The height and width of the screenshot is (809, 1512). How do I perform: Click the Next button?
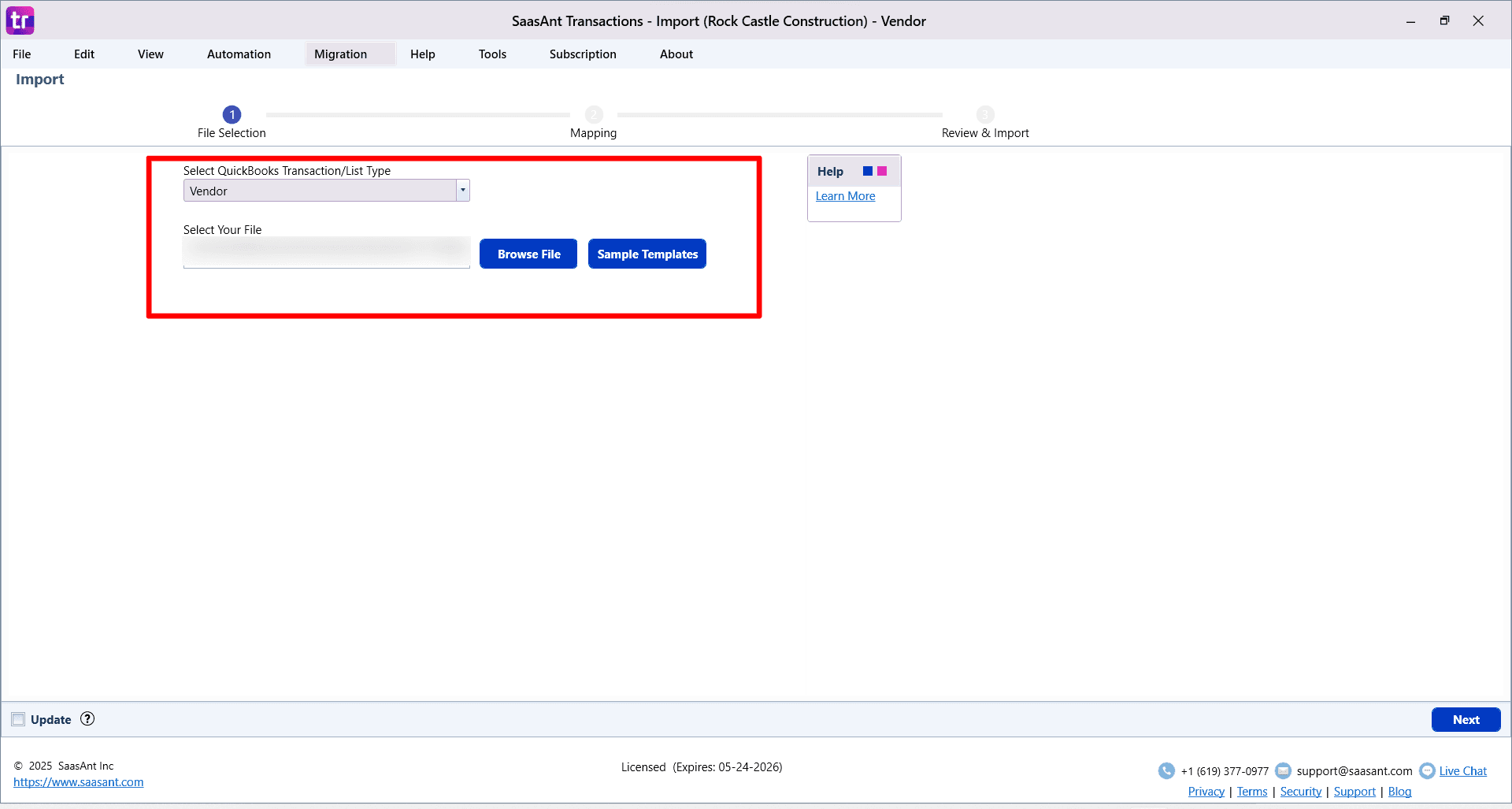pos(1466,719)
